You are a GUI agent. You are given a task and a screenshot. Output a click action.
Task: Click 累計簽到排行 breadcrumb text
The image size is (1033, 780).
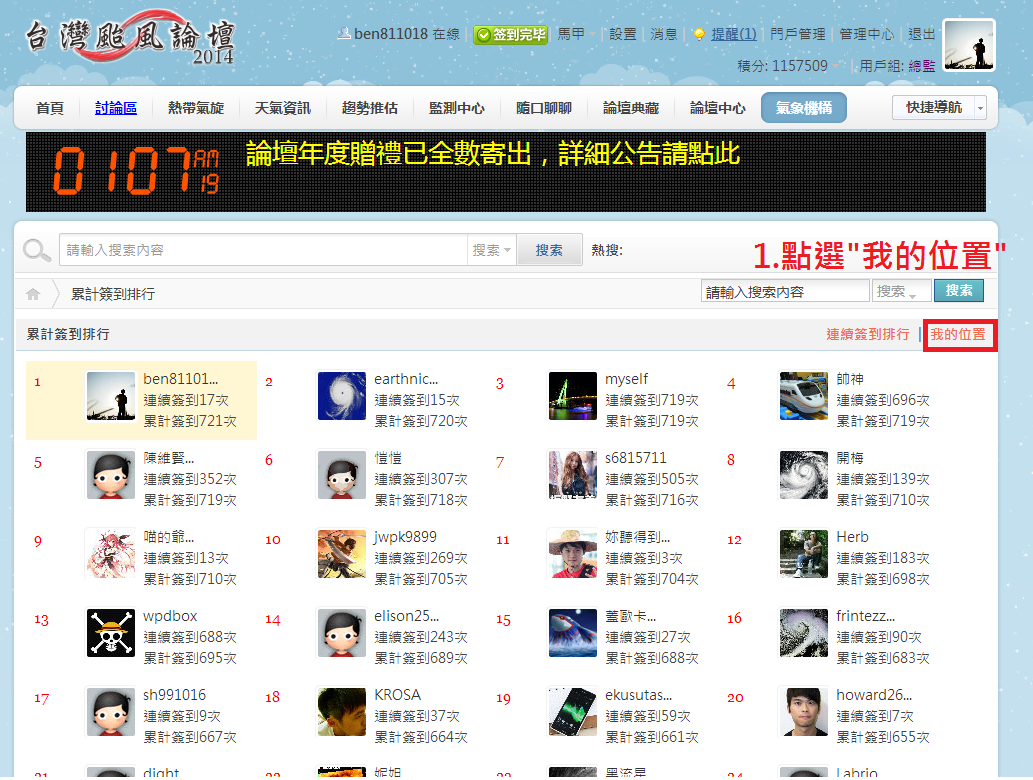coord(113,294)
